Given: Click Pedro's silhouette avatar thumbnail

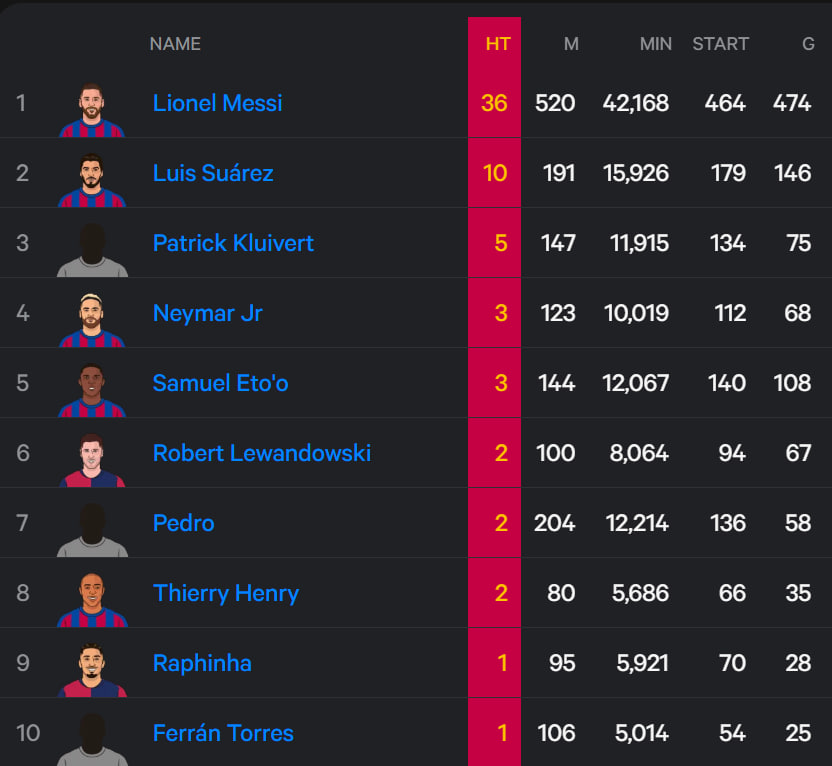Looking at the screenshot, I should tap(92, 528).
